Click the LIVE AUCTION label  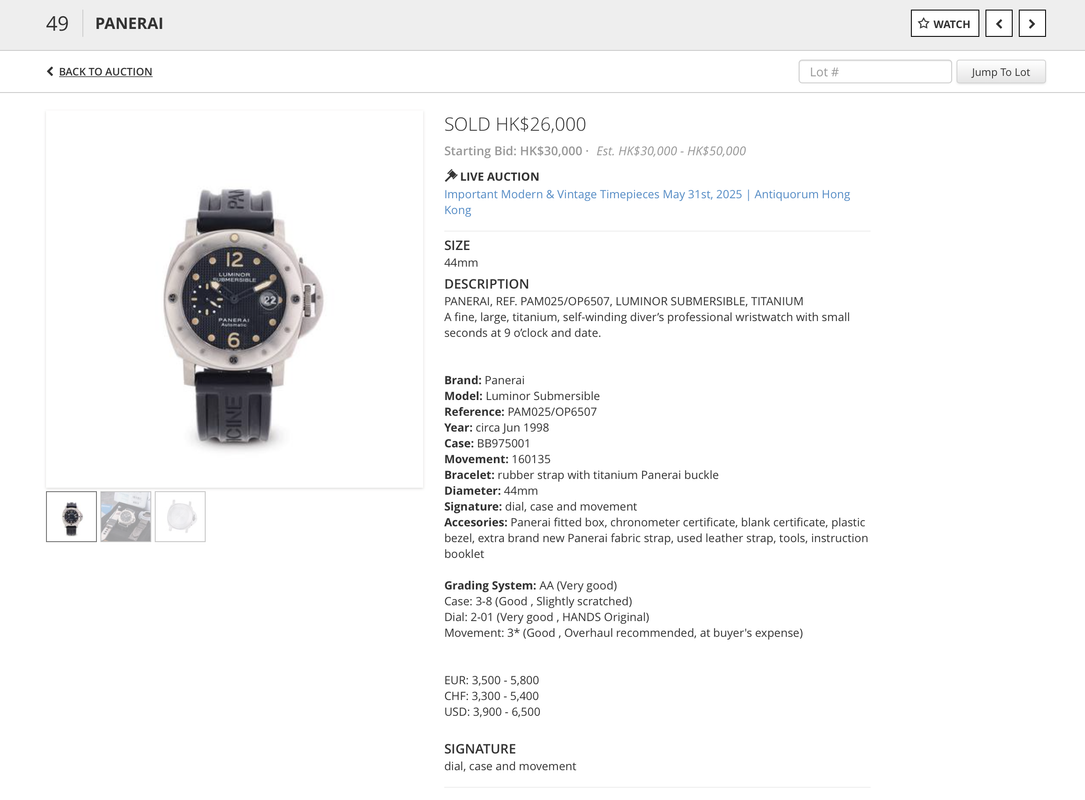point(500,176)
